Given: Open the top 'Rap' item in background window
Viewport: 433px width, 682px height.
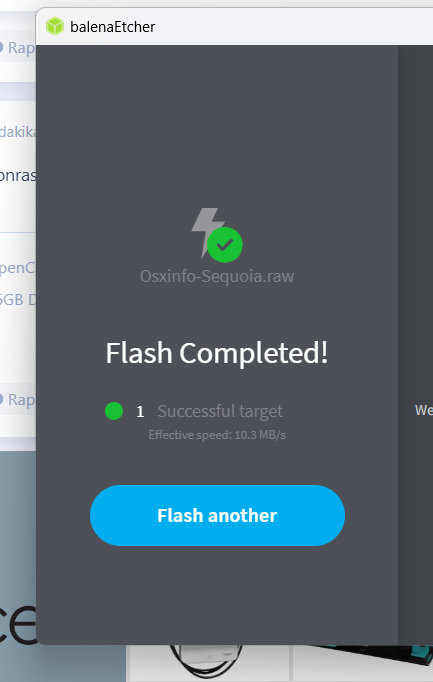Looking at the screenshot, I should pos(17,47).
